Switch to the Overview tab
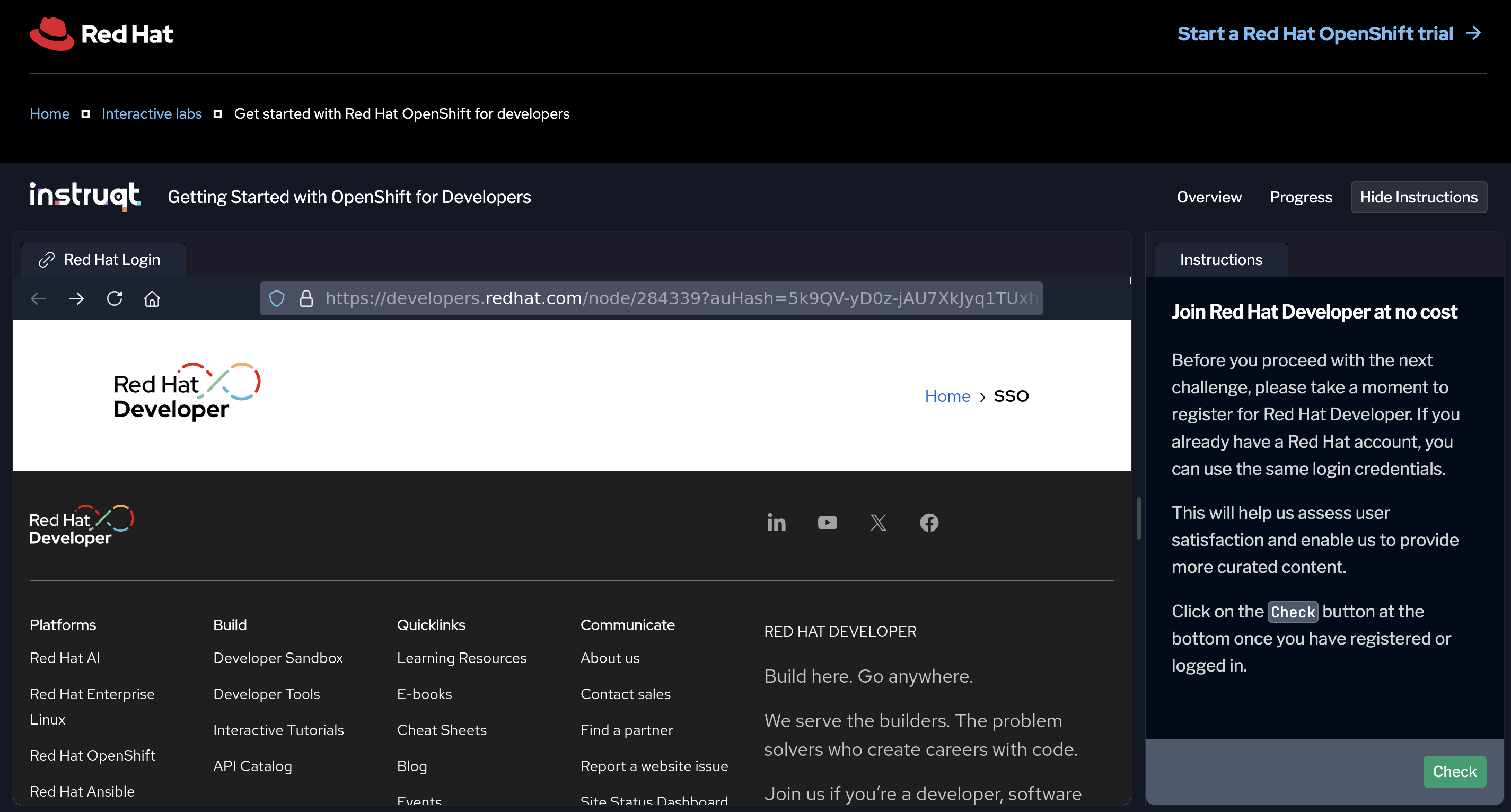The image size is (1511, 812). point(1209,197)
